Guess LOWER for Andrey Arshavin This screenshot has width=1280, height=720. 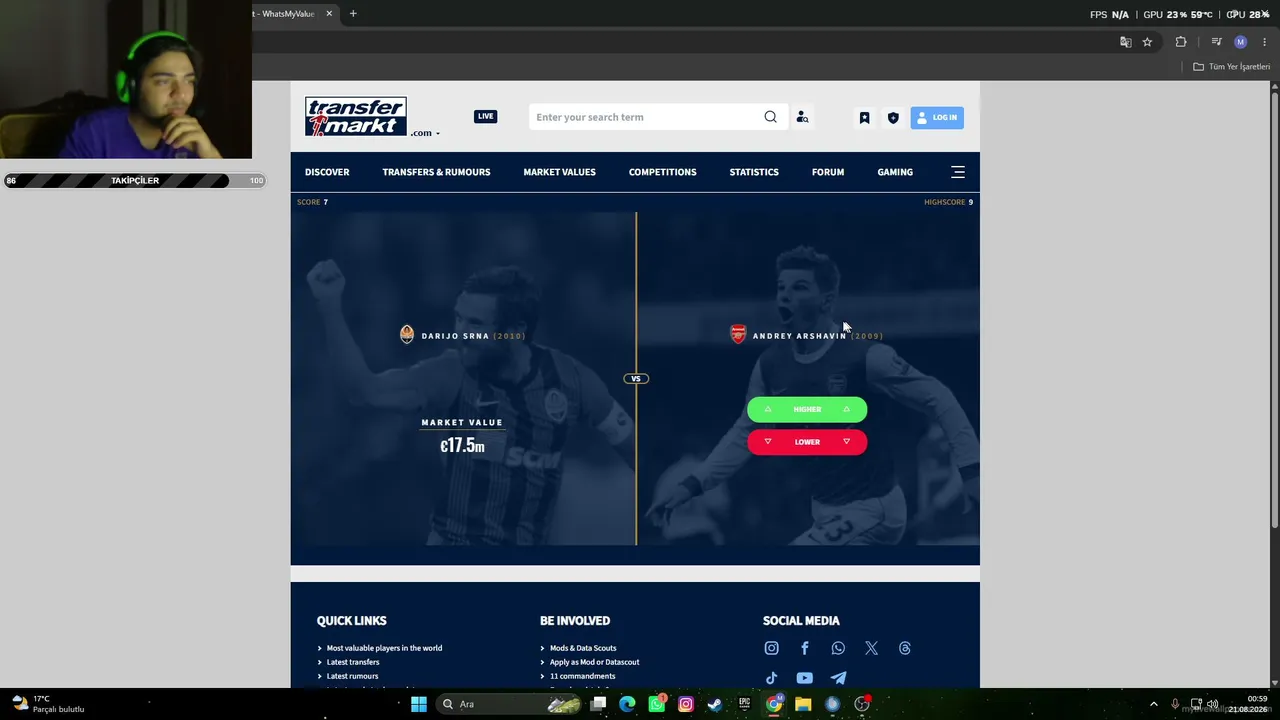click(x=807, y=442)
